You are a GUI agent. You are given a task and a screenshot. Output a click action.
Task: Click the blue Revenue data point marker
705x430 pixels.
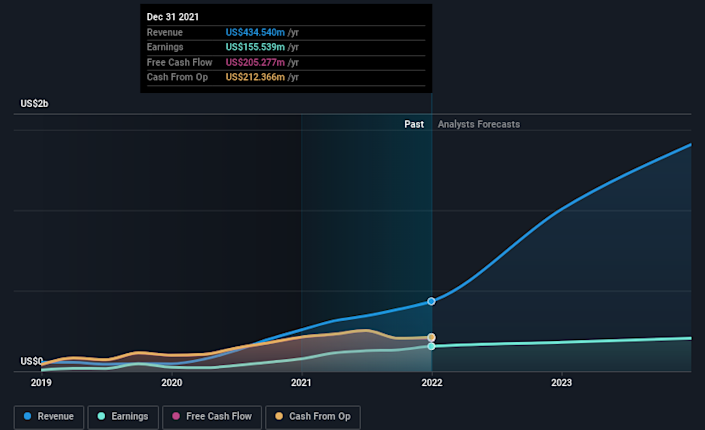432,301
